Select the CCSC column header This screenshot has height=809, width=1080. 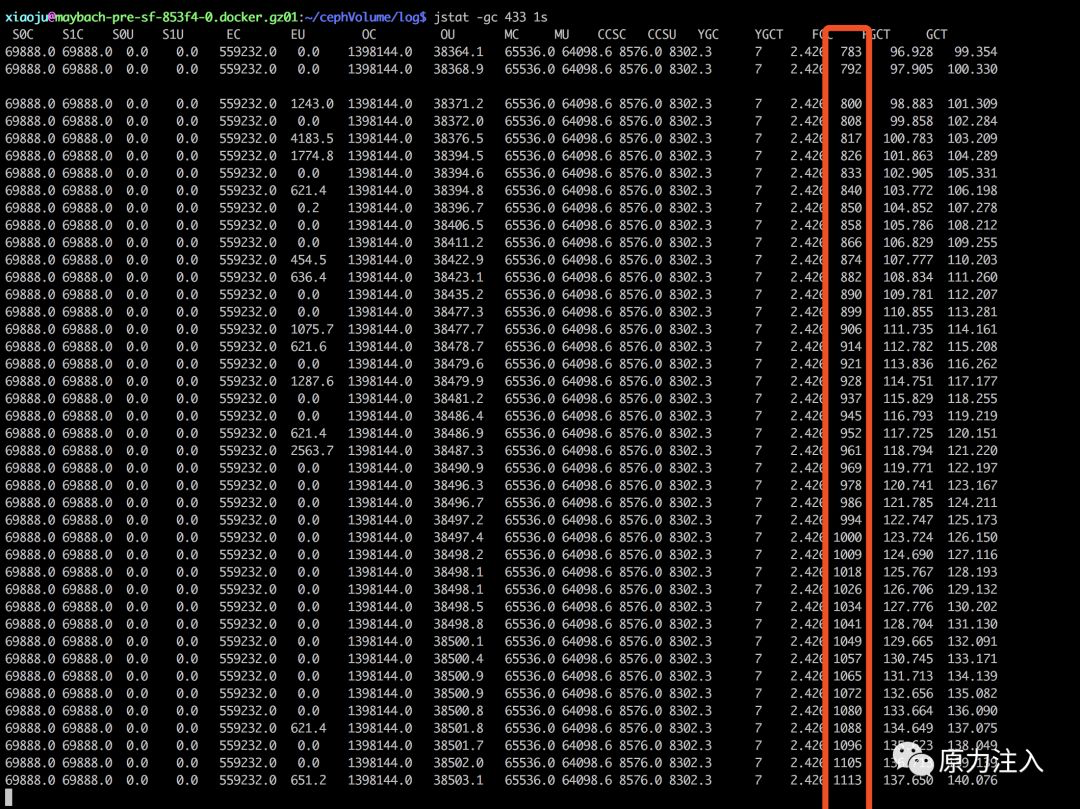tap(612, 34)
